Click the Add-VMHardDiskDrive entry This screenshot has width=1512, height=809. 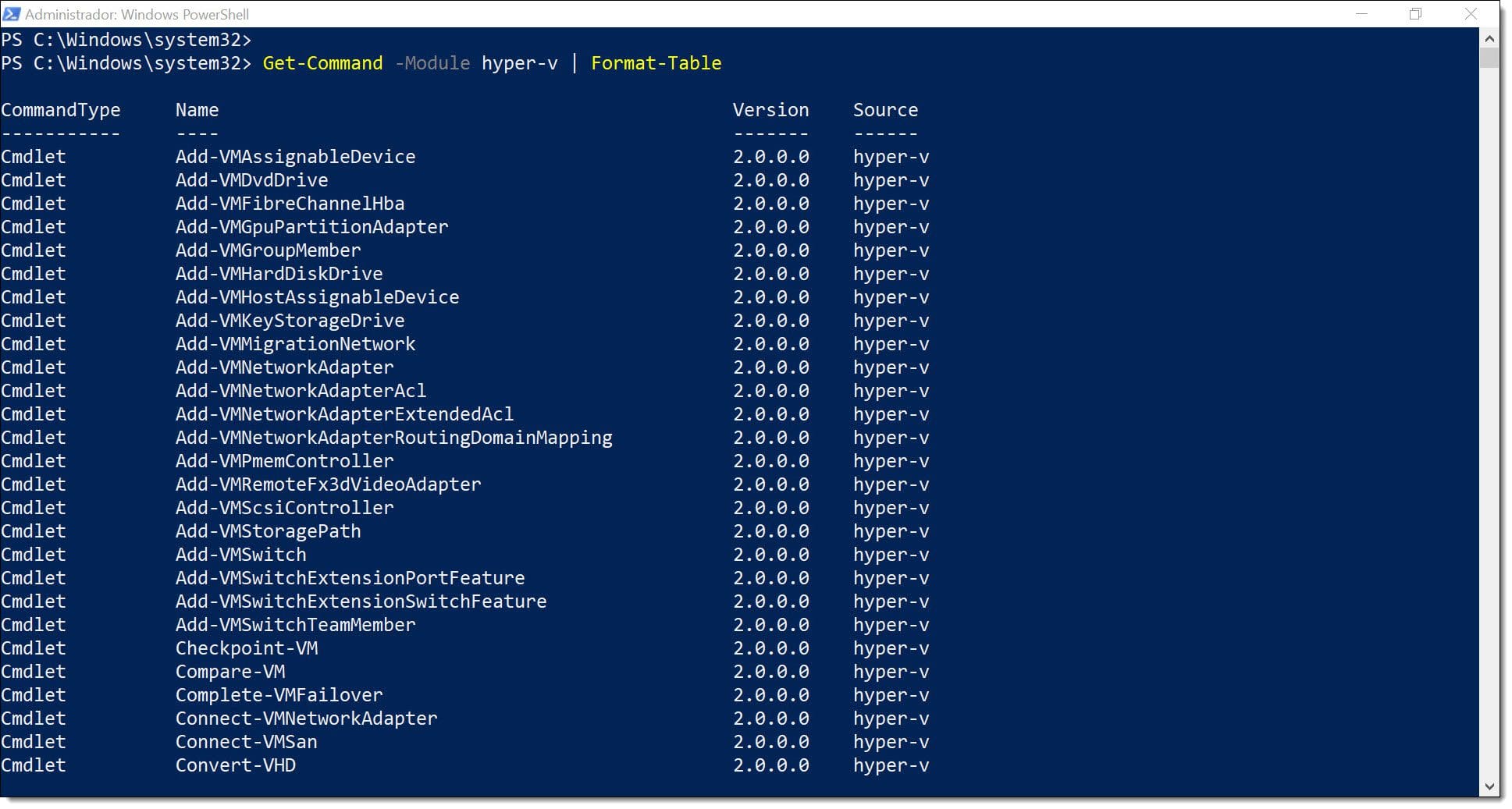(279, 274)
